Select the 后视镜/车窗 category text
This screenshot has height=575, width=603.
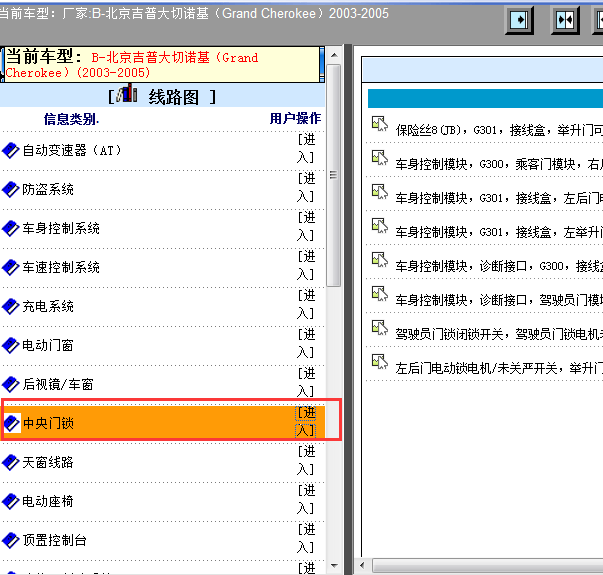coord(58,384)
